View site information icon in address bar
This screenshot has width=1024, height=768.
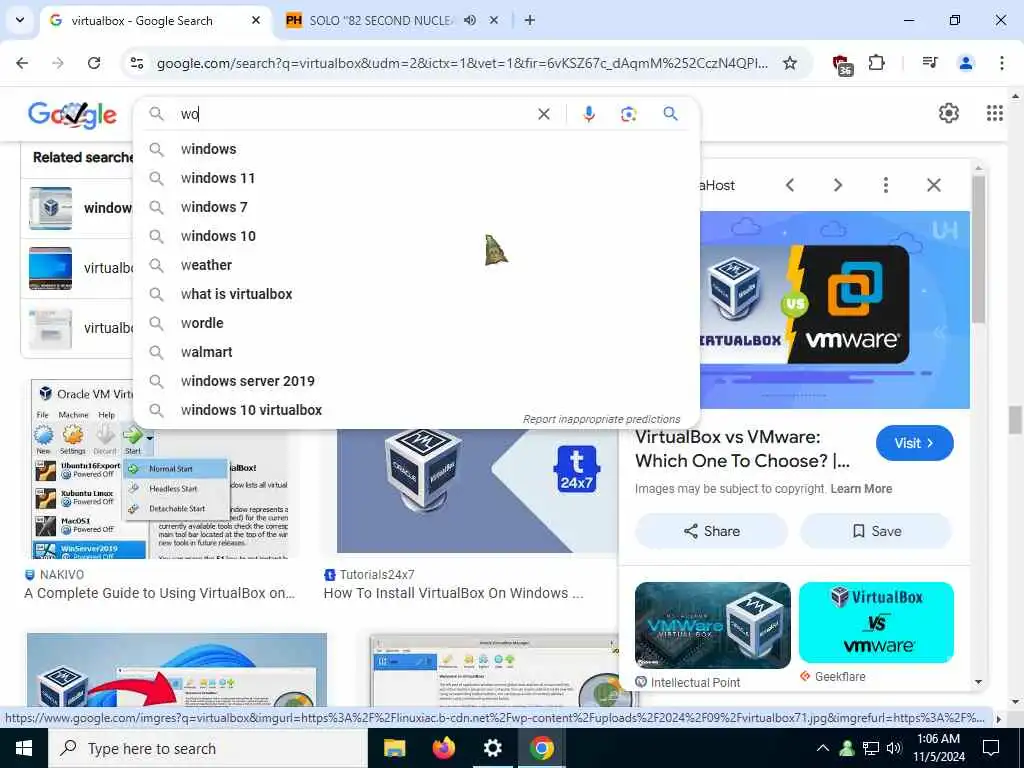pos(137,63)
